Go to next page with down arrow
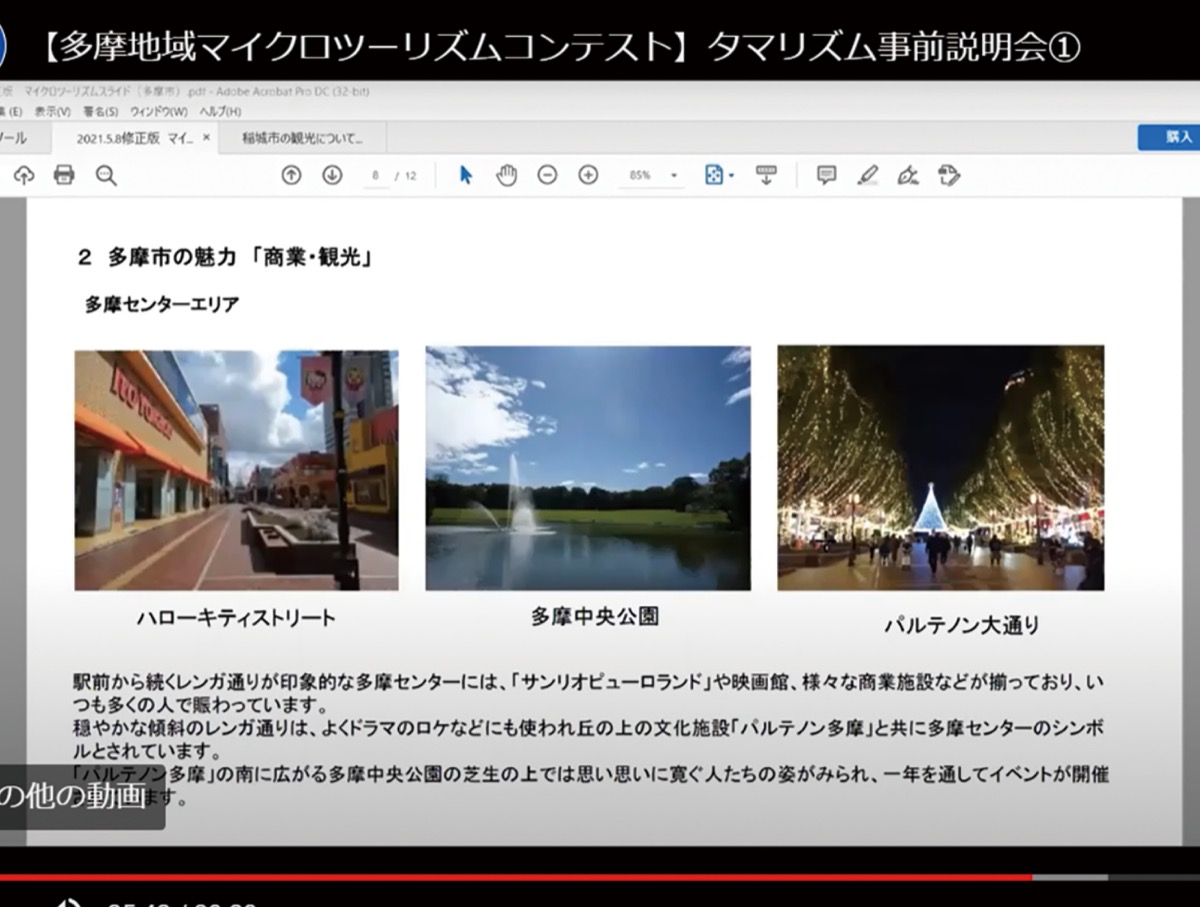 (332, 175)
